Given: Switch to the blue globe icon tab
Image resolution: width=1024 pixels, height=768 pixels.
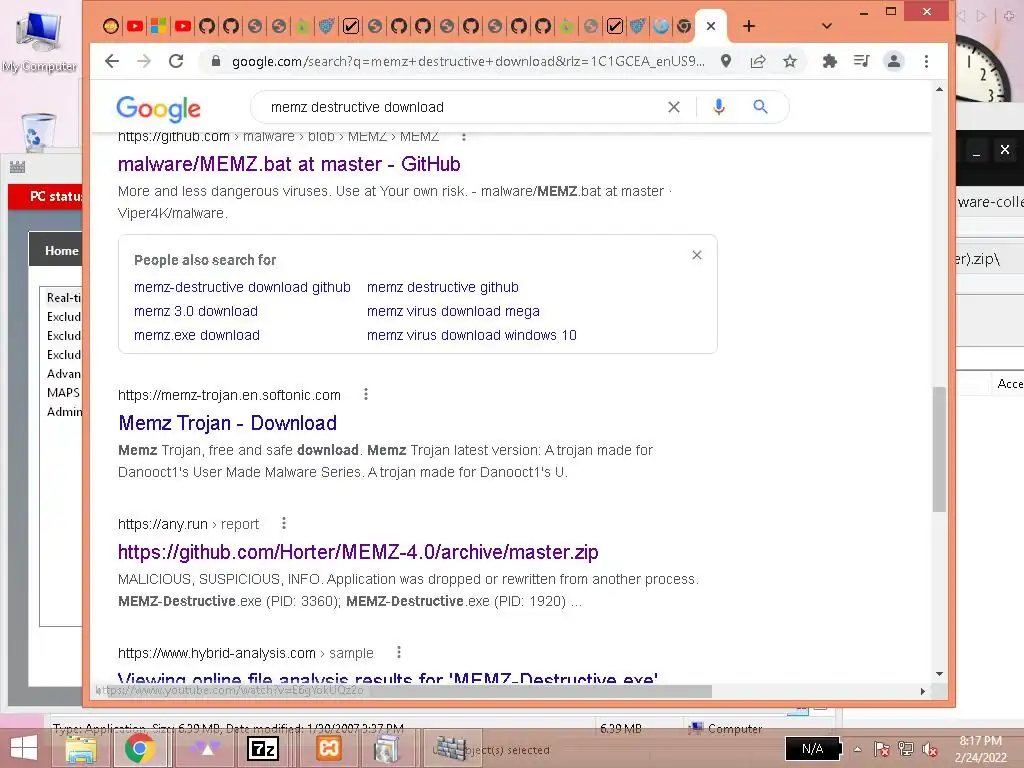Looking at the screenshot, I should coord(660,26).
